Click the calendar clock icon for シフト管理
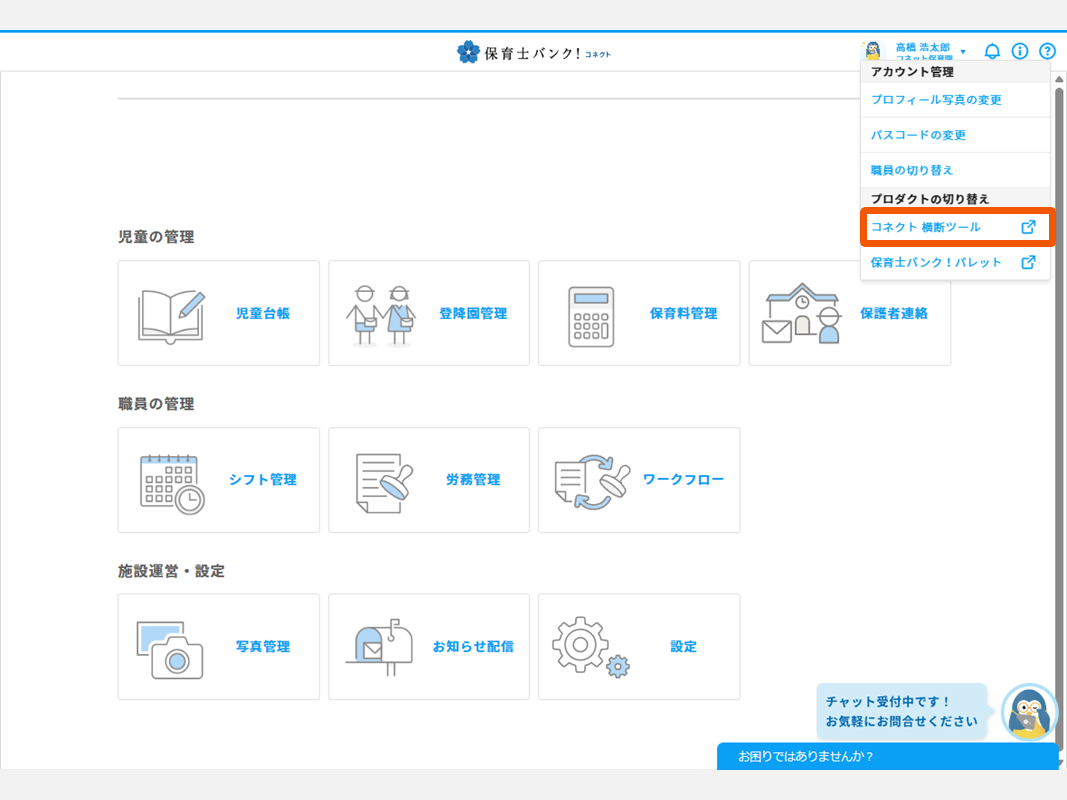 pyautogui.click(x=172, y=482)
